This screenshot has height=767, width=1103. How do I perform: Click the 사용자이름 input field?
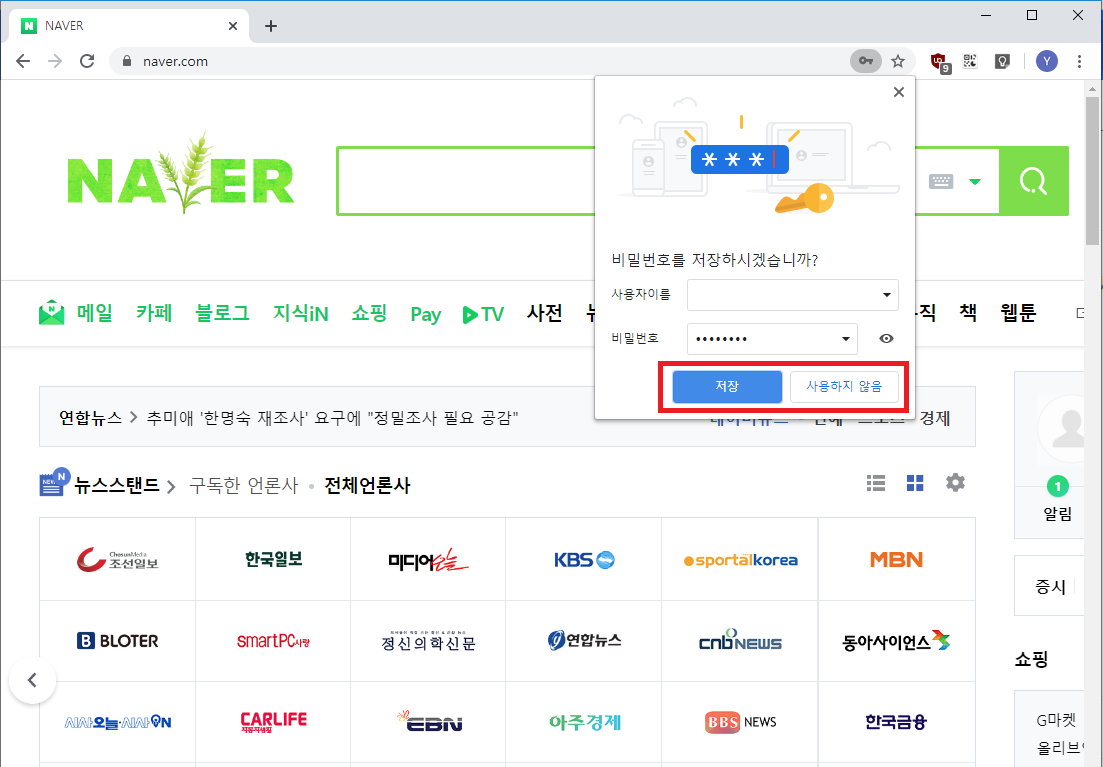point(793,295)
